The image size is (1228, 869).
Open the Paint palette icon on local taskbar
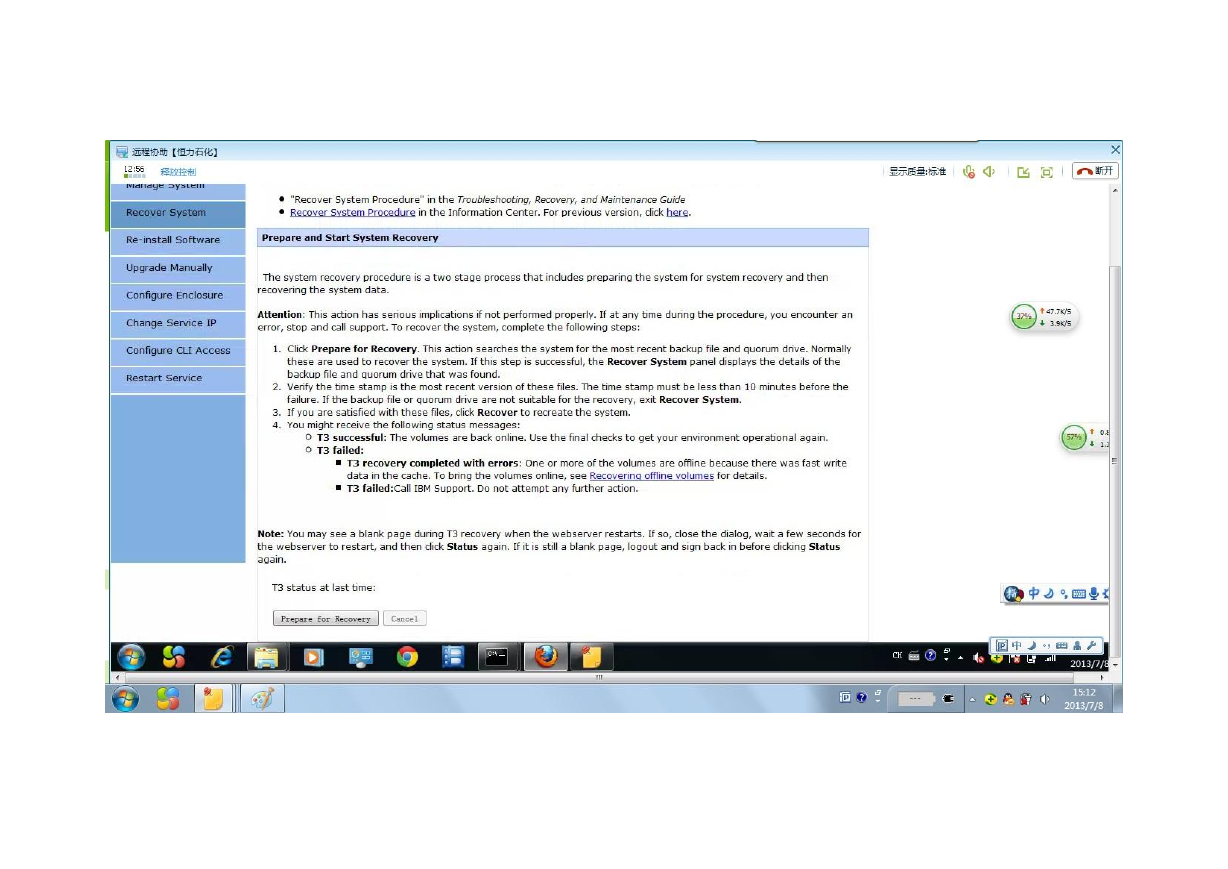tap(263, 699)
